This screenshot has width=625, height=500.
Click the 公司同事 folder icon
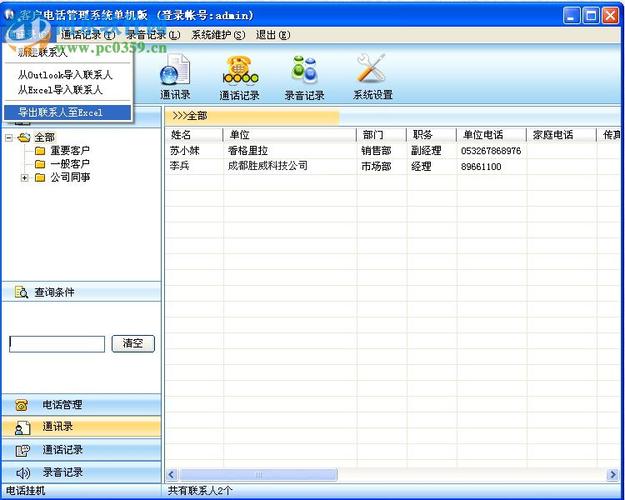(x=40, y=177)
